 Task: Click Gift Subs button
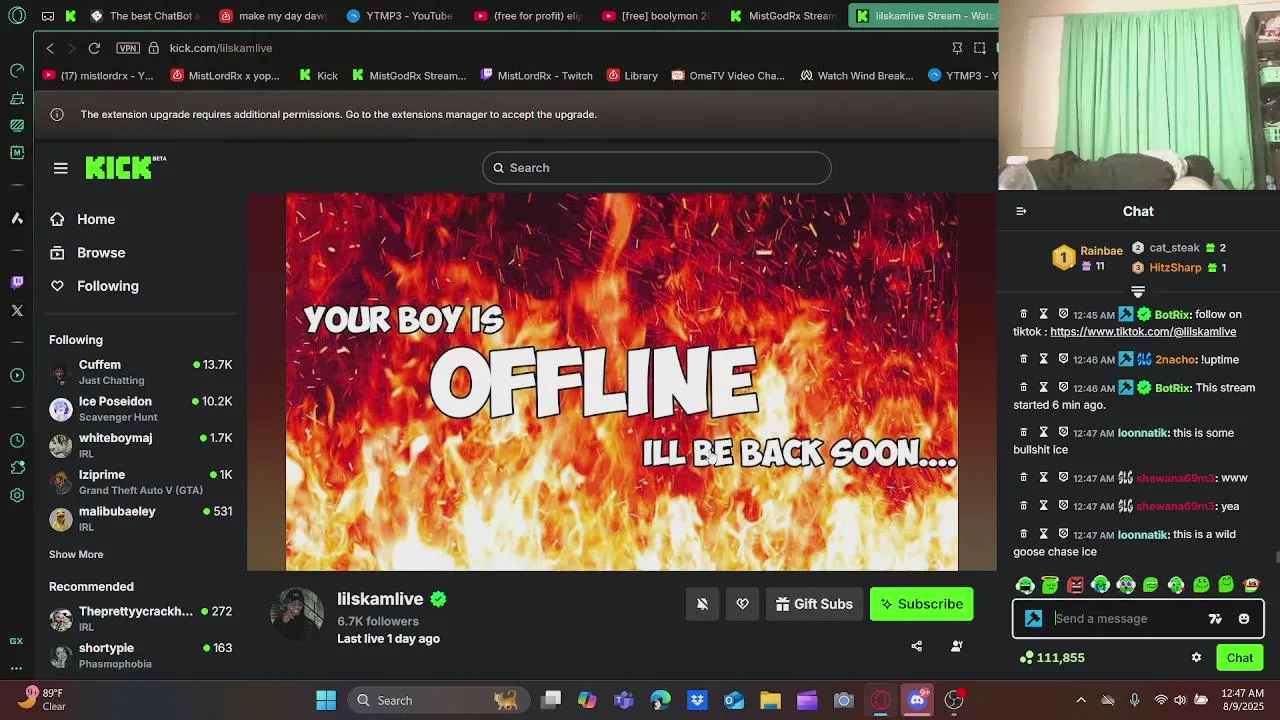tap(814, 604)
